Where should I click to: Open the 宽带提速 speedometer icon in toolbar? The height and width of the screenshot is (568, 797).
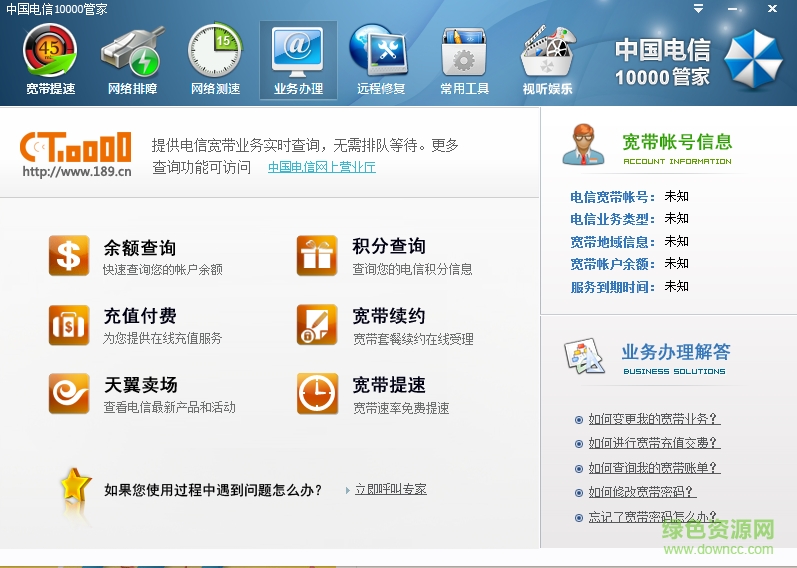coord(50,51)
